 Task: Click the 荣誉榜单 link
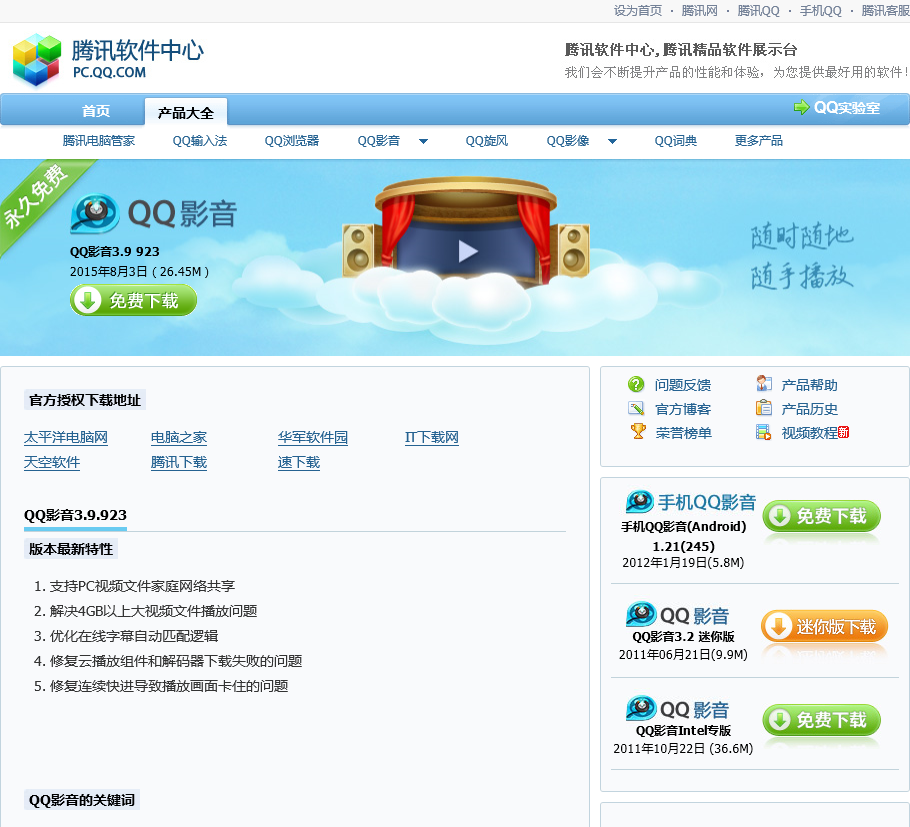(683, 432)
